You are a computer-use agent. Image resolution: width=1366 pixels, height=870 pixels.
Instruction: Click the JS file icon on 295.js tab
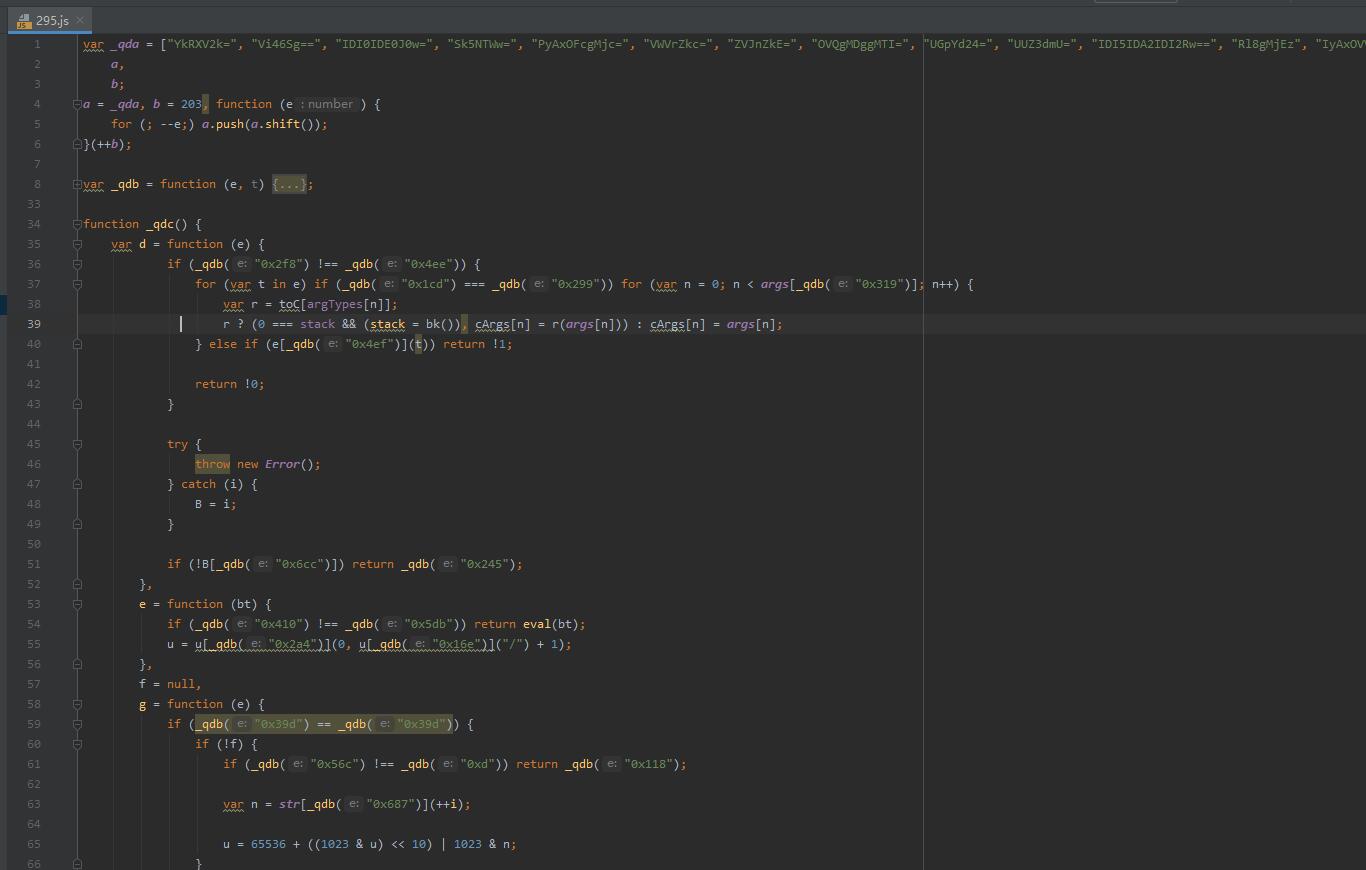(23, 20)
